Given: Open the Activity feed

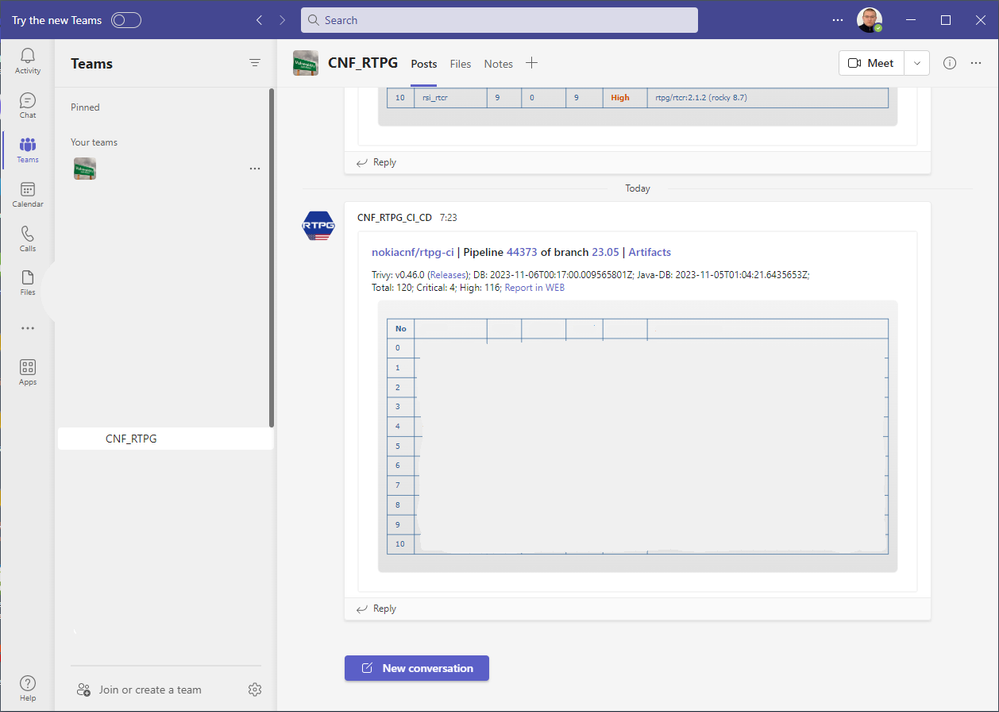Looking at the screenshot, I should [x=27, y=61].
